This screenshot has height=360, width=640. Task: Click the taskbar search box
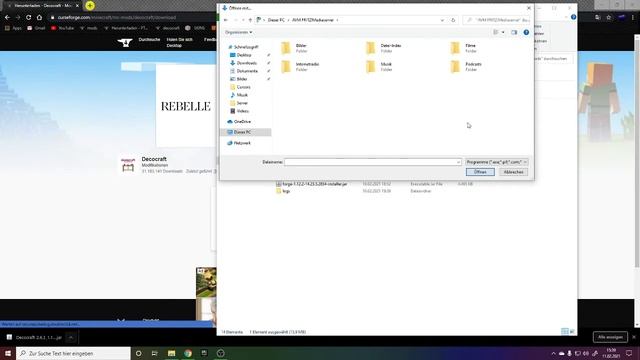[73, 353]
